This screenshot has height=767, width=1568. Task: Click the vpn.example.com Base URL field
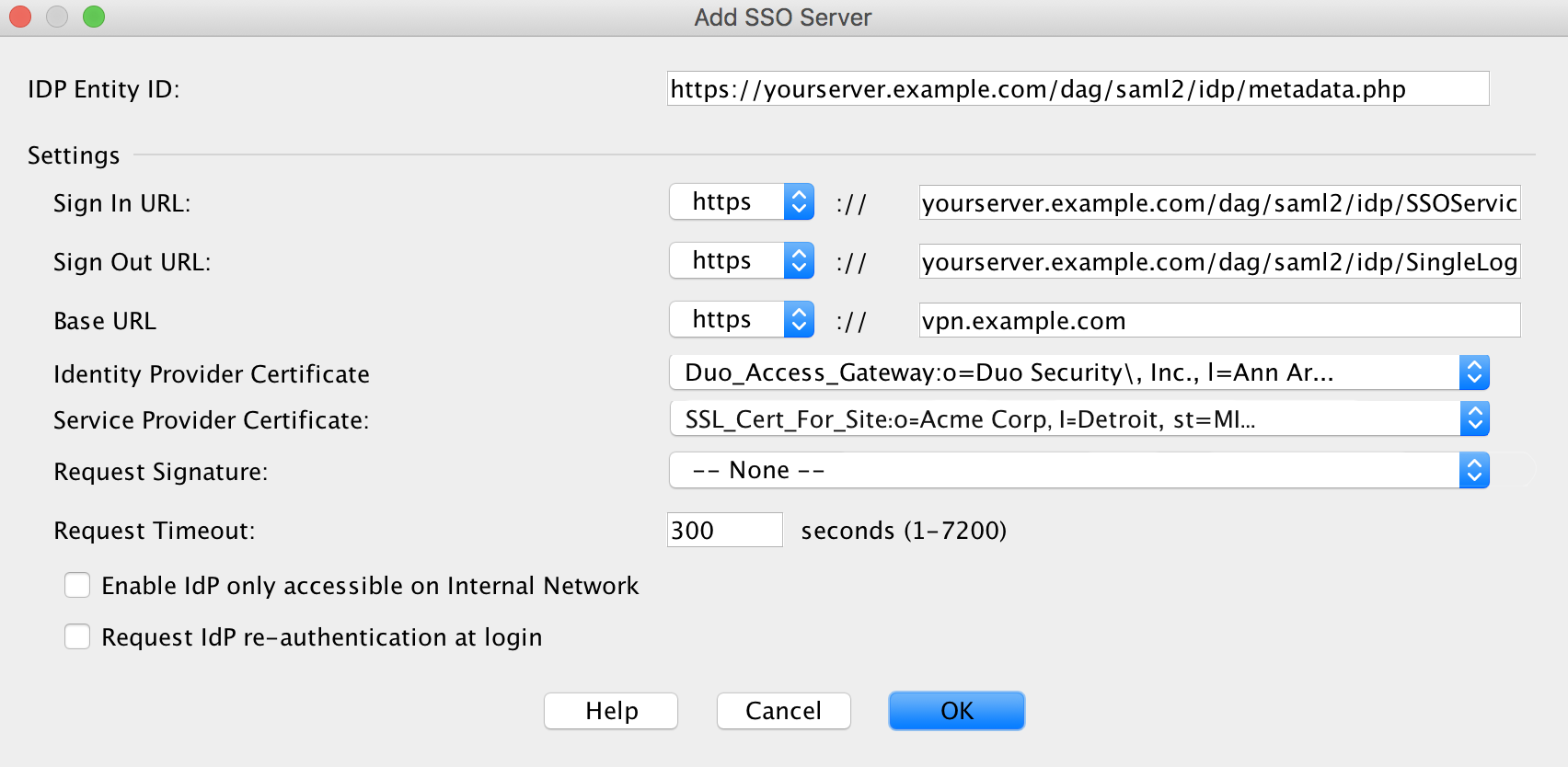coord(1219,320)
